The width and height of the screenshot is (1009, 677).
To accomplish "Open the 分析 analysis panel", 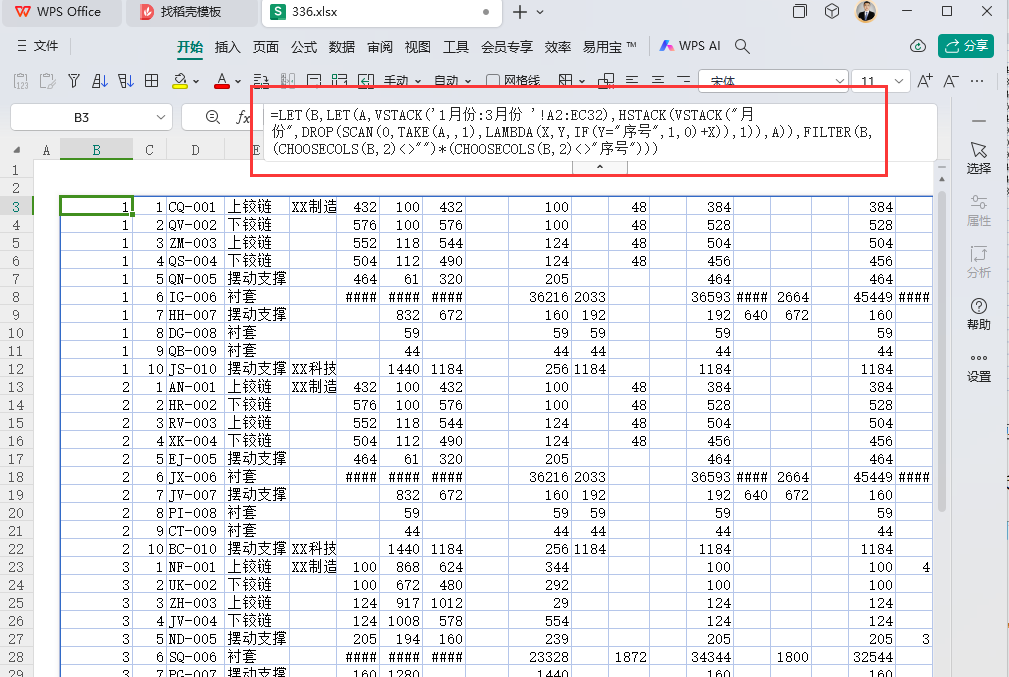I will [x=979, y=262].
